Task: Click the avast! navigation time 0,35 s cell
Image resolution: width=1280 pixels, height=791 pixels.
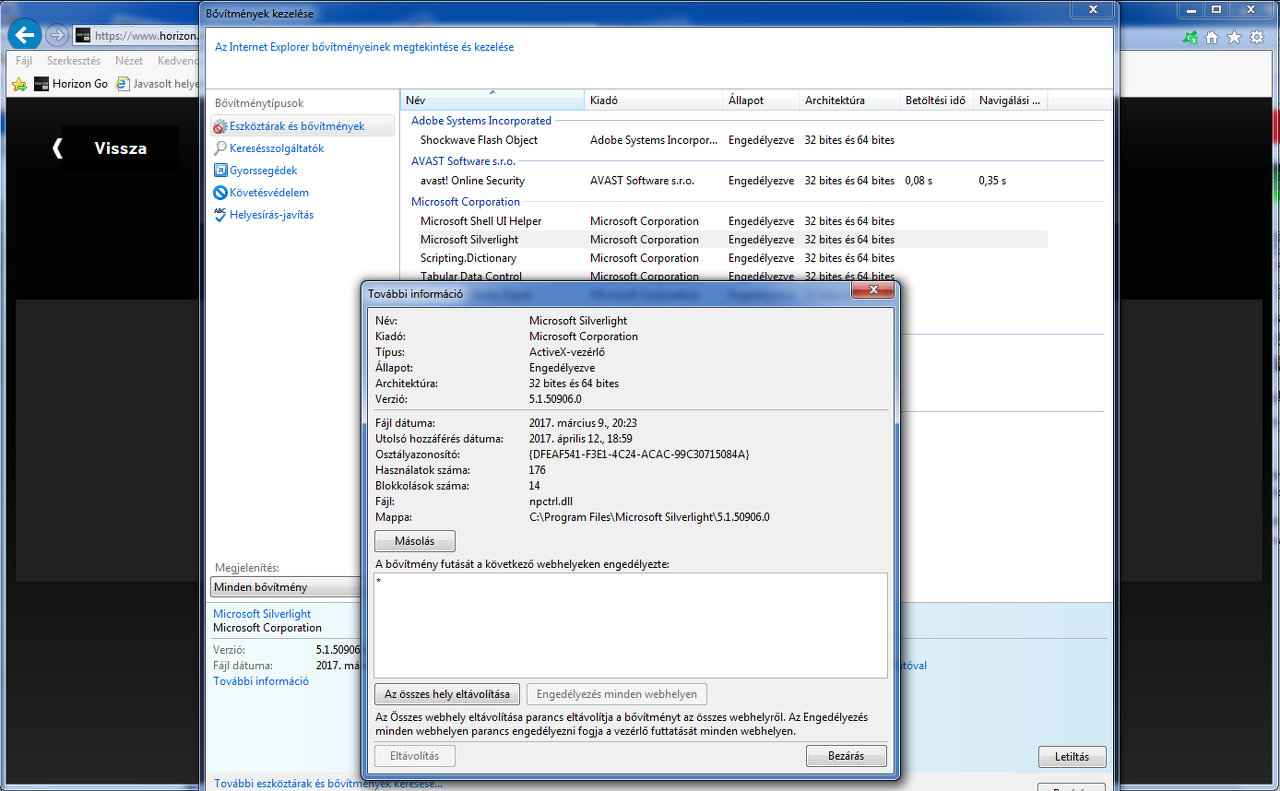Action: pos(992,181)
